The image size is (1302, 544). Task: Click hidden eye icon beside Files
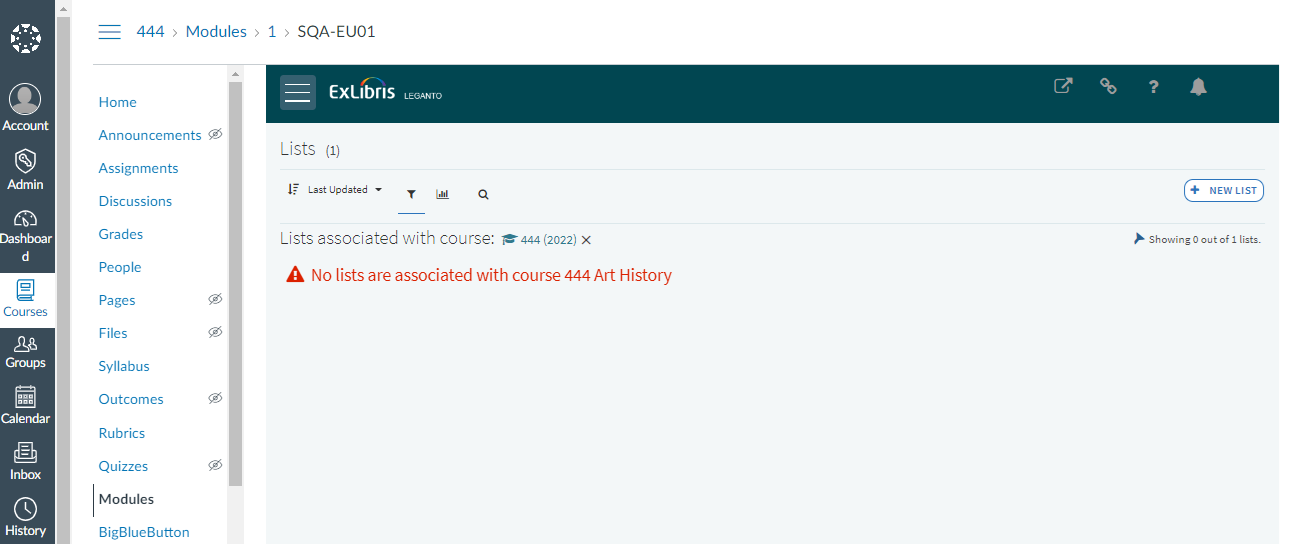click(215, 332)
